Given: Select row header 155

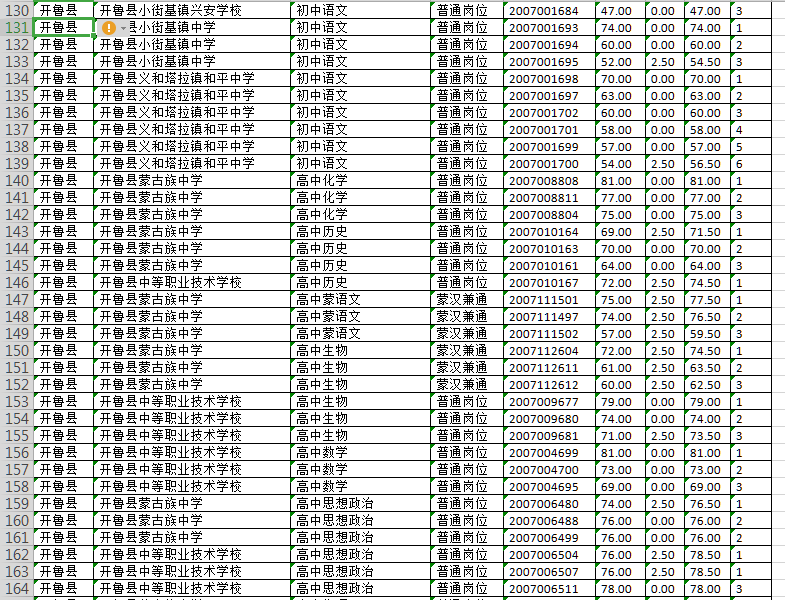Looking at the screenshot, I should (16, 436).
